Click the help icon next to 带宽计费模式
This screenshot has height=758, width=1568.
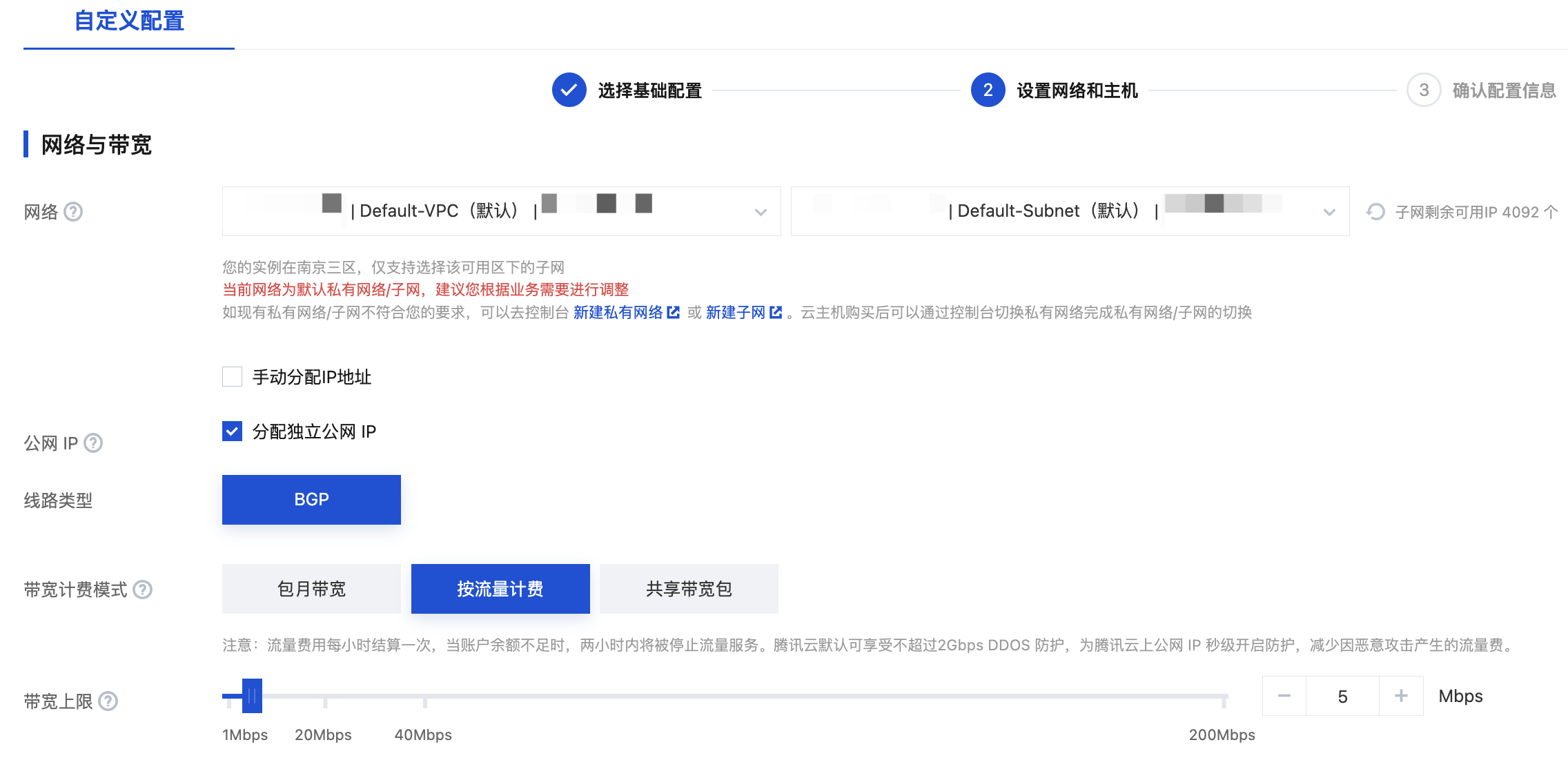[143, 590]
